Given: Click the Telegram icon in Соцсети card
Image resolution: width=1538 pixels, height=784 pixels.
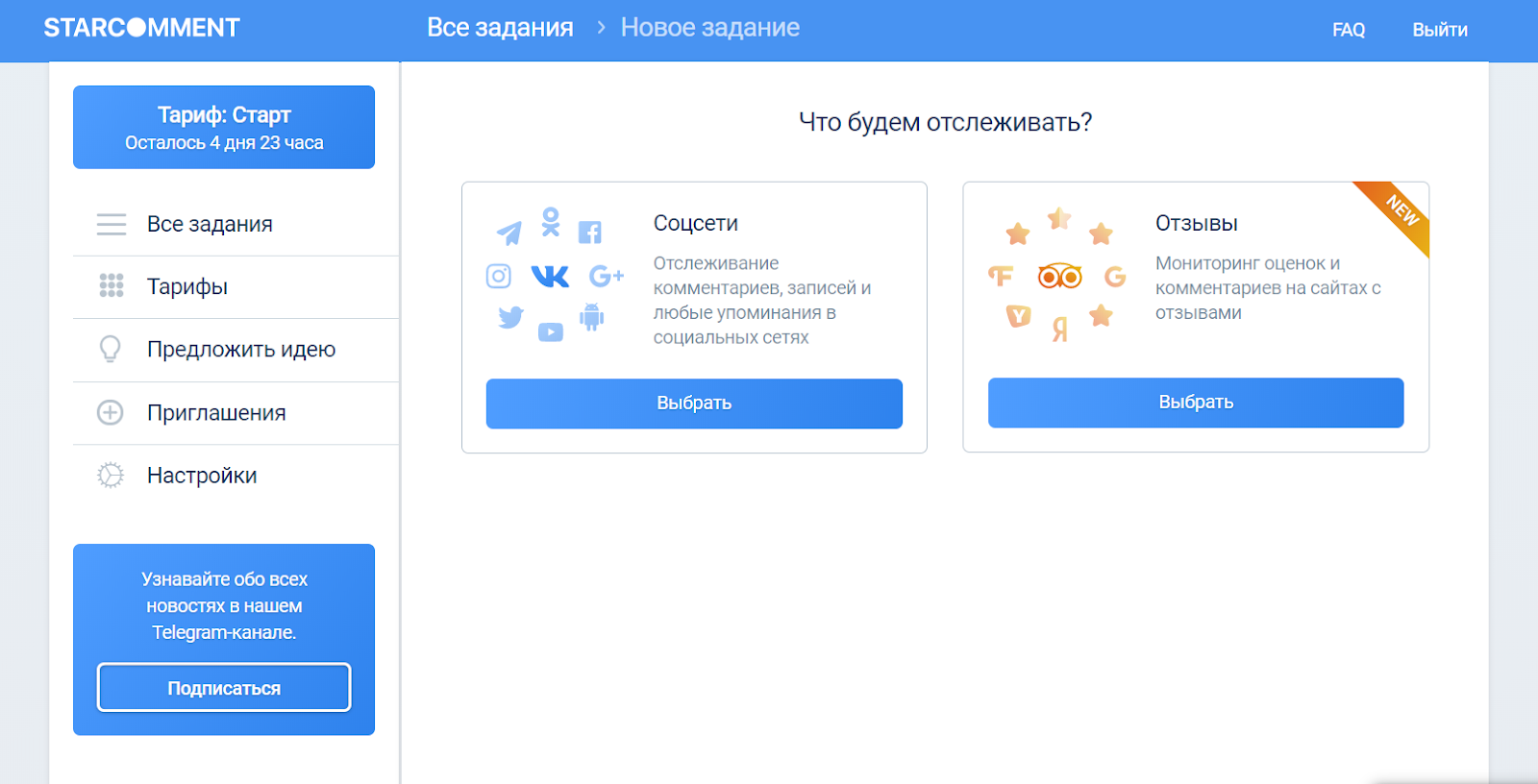Looking at the screenshot, I should point(509,233).
